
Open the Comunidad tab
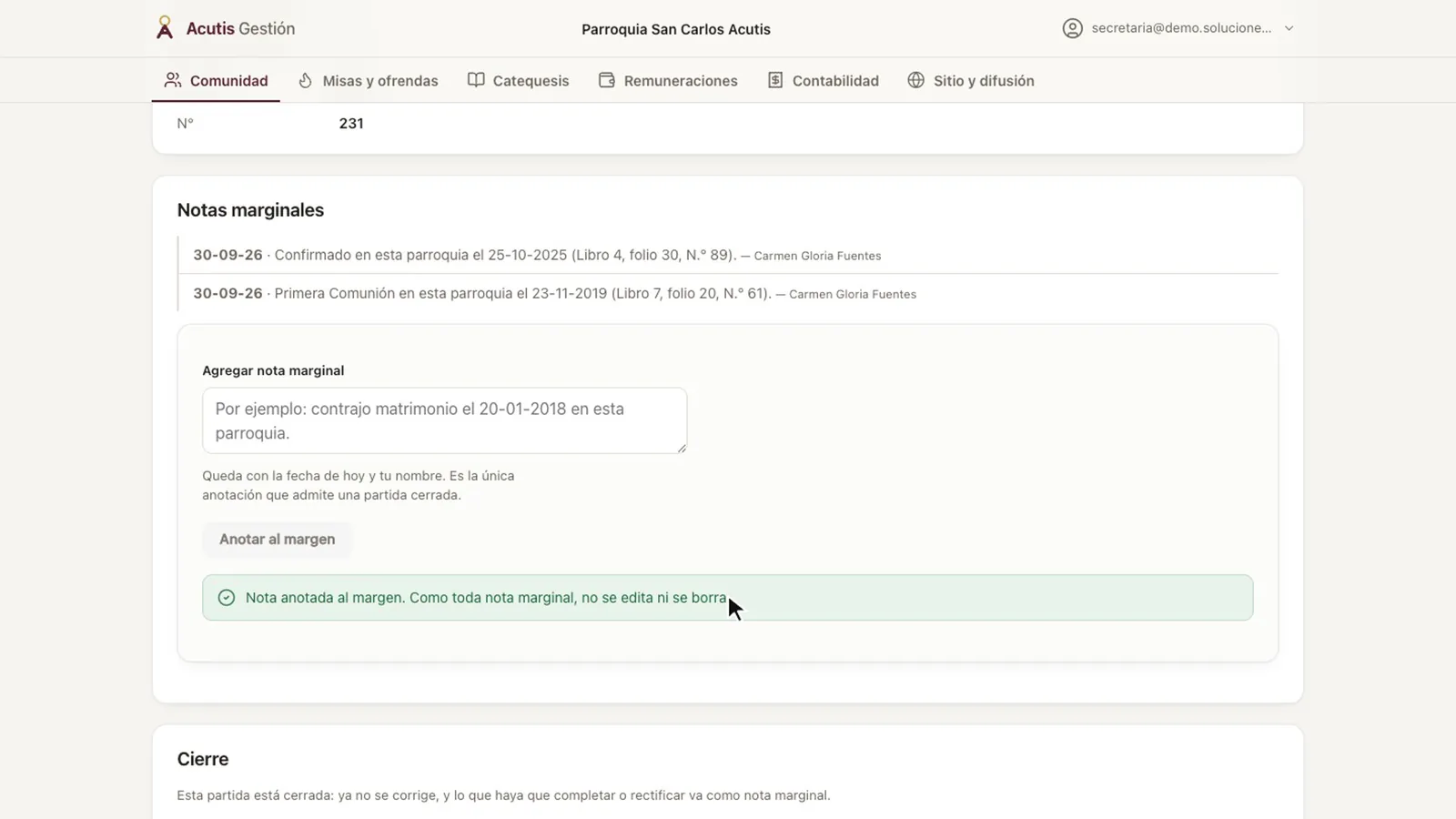tap(216, 80)
